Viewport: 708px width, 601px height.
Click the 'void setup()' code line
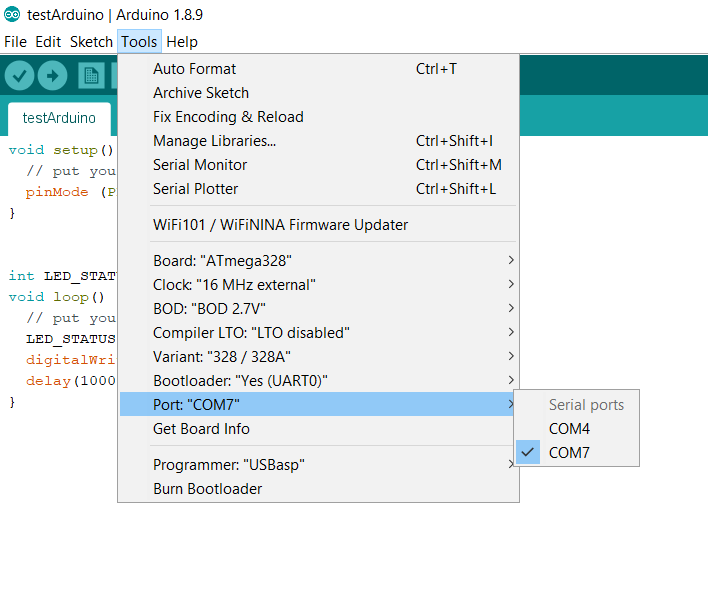[x=61, y=150]
